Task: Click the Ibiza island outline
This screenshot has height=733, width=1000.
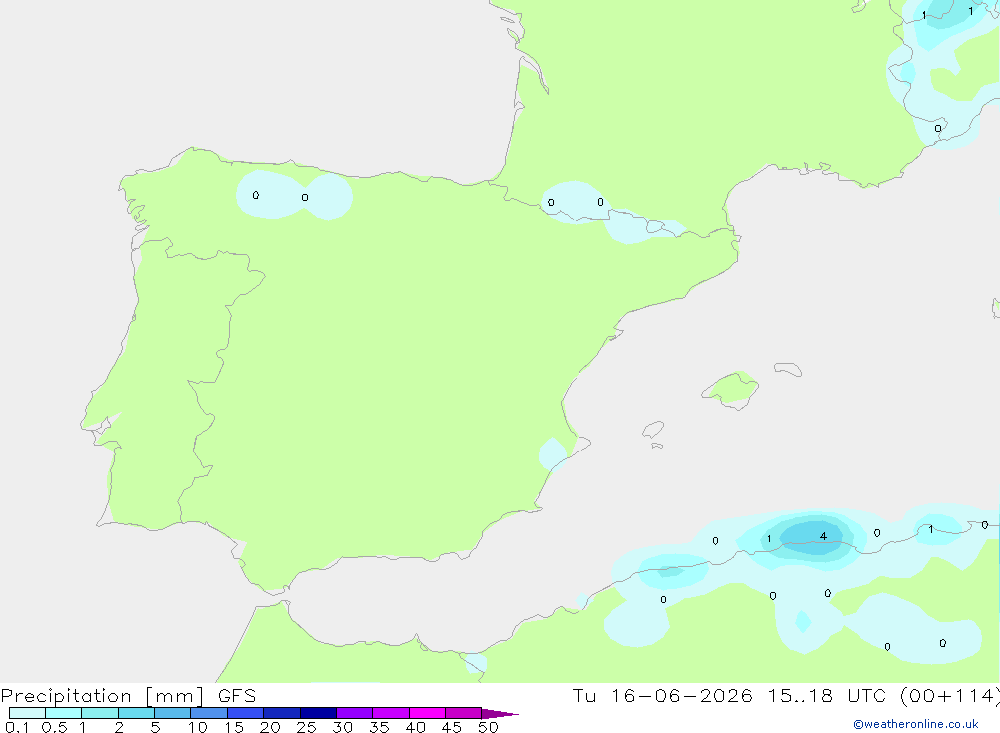Action: coord(653,430)
